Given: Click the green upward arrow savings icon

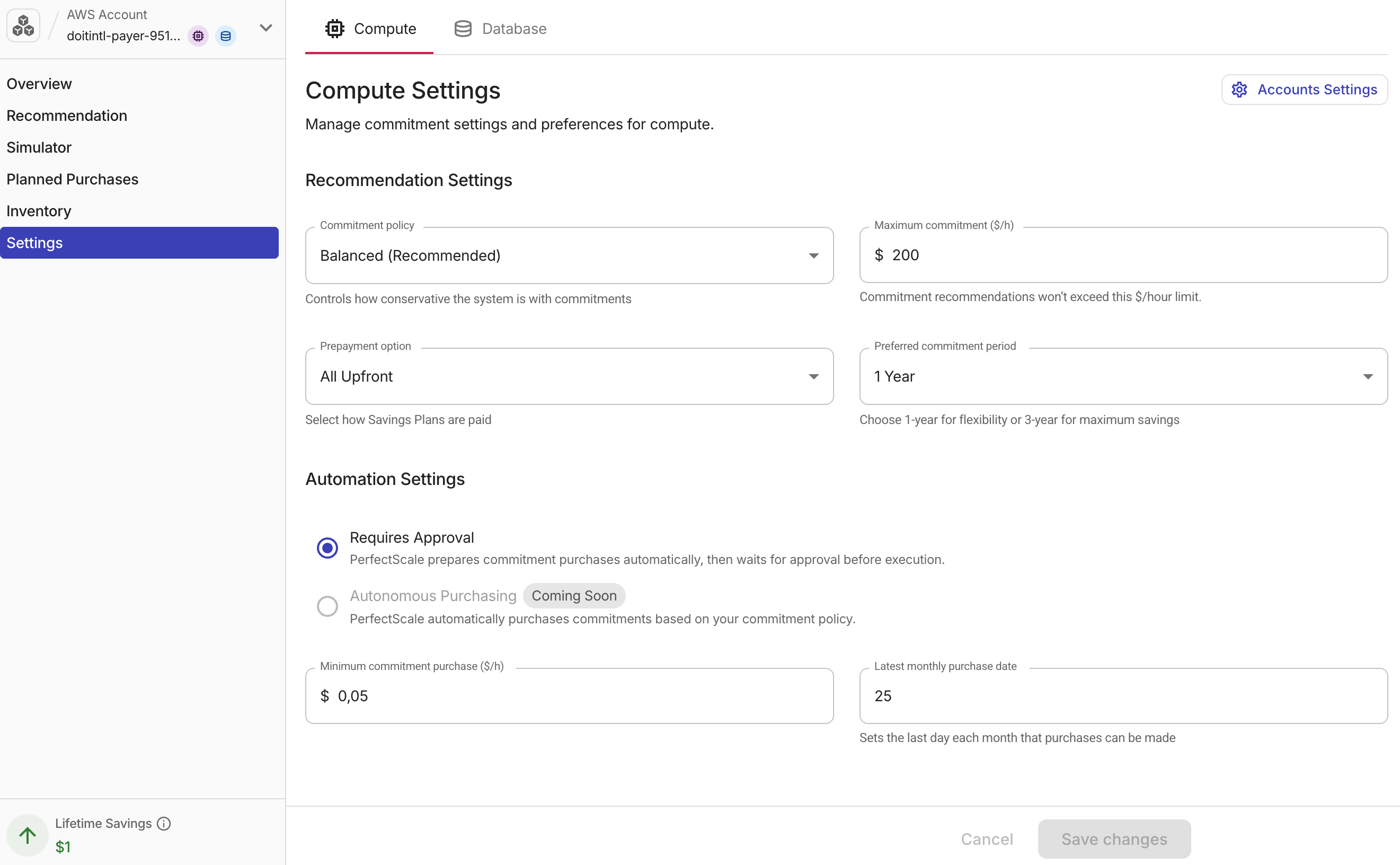Looking at the screenshot, I should pyautogui.click(x=28, y=835).
